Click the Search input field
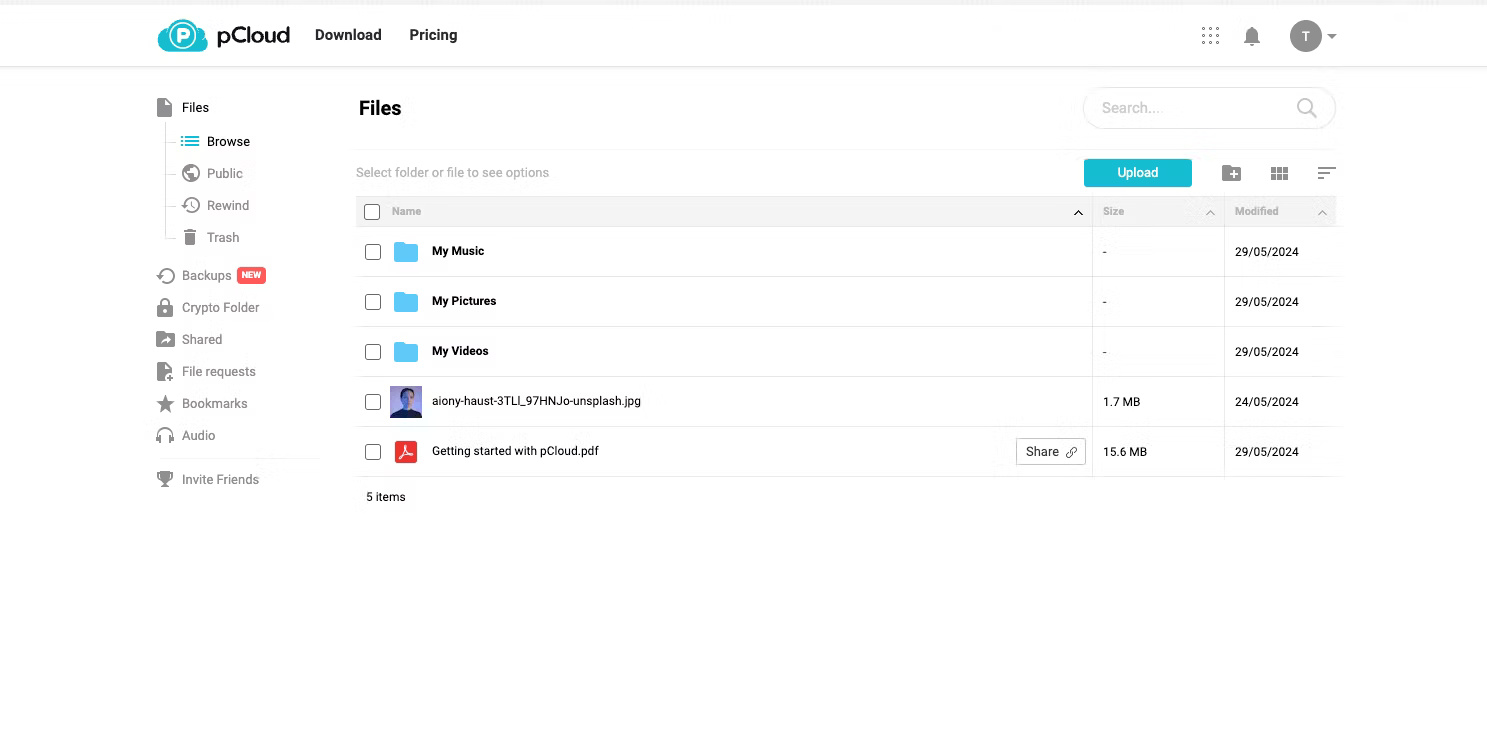Viewport: 1487px width, 744px height. (1190, 107)
